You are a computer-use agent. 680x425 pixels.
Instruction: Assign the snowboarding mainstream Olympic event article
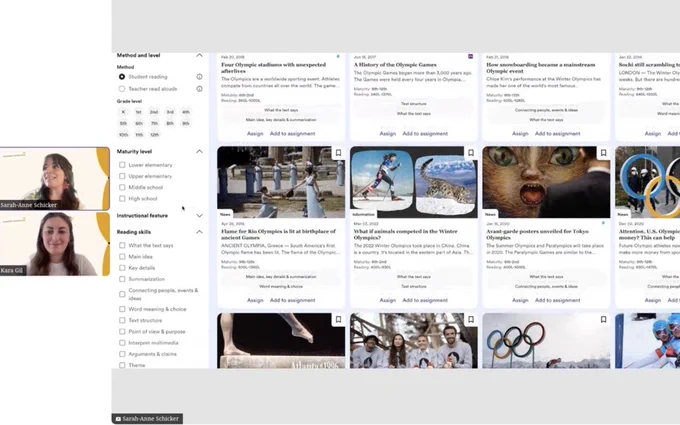520,134
